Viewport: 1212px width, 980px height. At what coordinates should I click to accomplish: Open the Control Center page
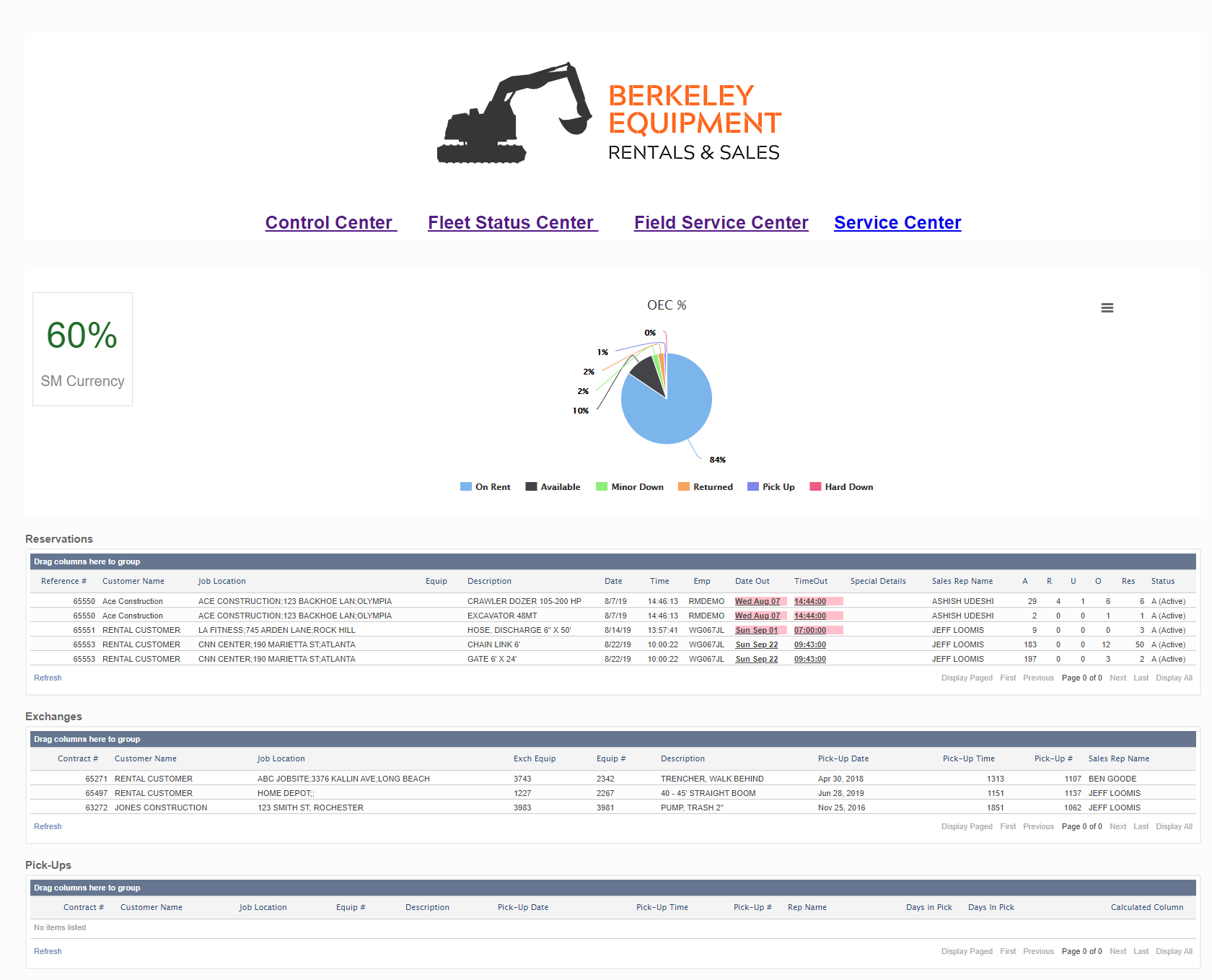(330, 222)
